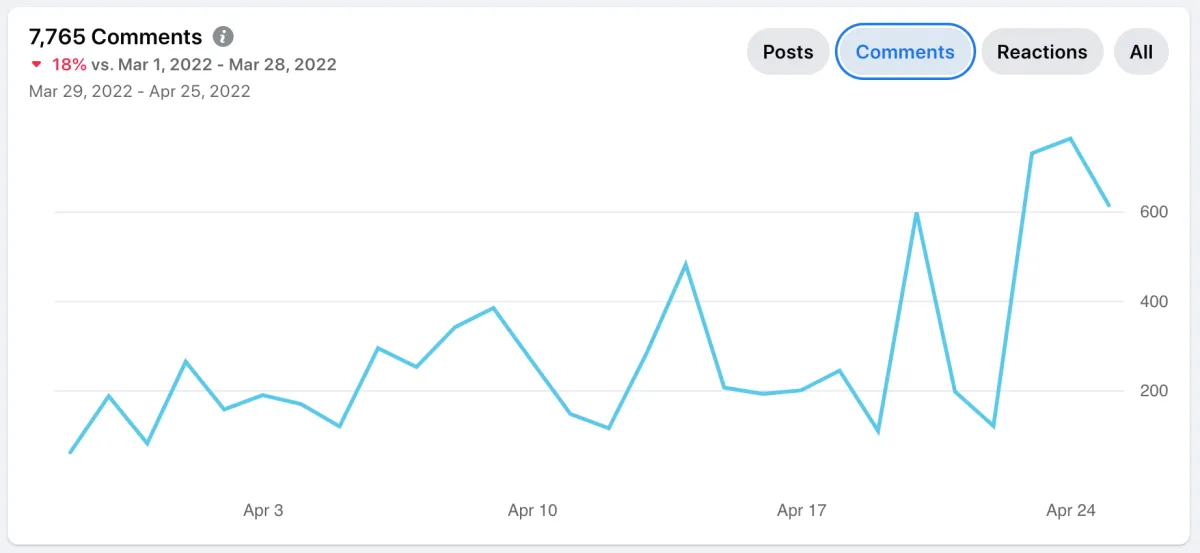Click the 7,765 Comments heading
The height and width of the screenshot is (553, 1200).
(116, 37)
